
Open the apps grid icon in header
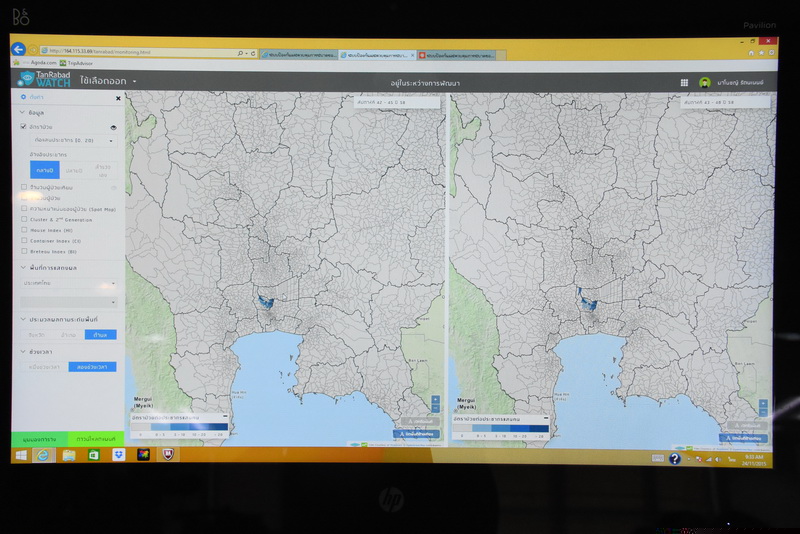tap(684, 83)
